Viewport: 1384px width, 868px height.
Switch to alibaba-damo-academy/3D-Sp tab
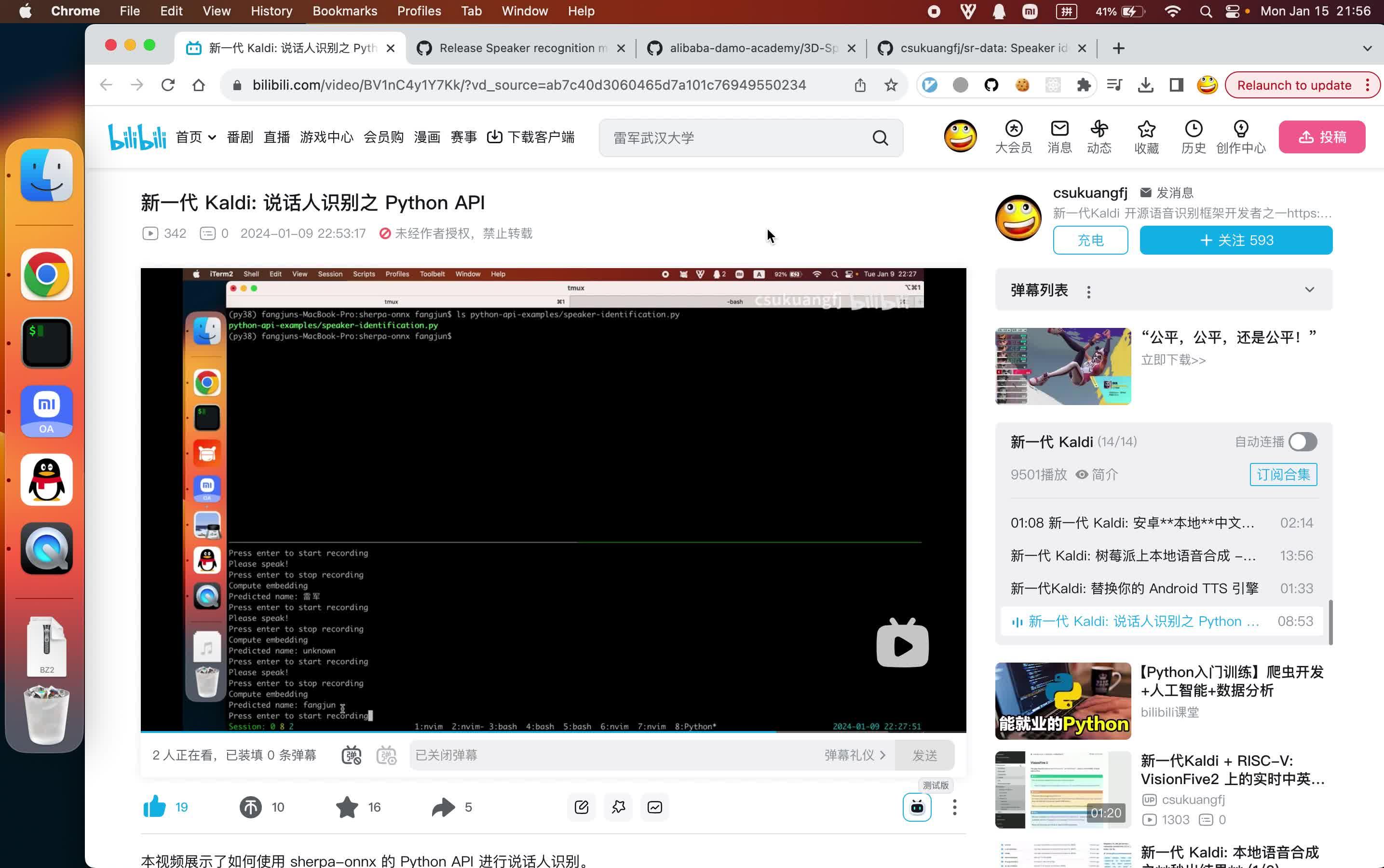click(751, 48)
